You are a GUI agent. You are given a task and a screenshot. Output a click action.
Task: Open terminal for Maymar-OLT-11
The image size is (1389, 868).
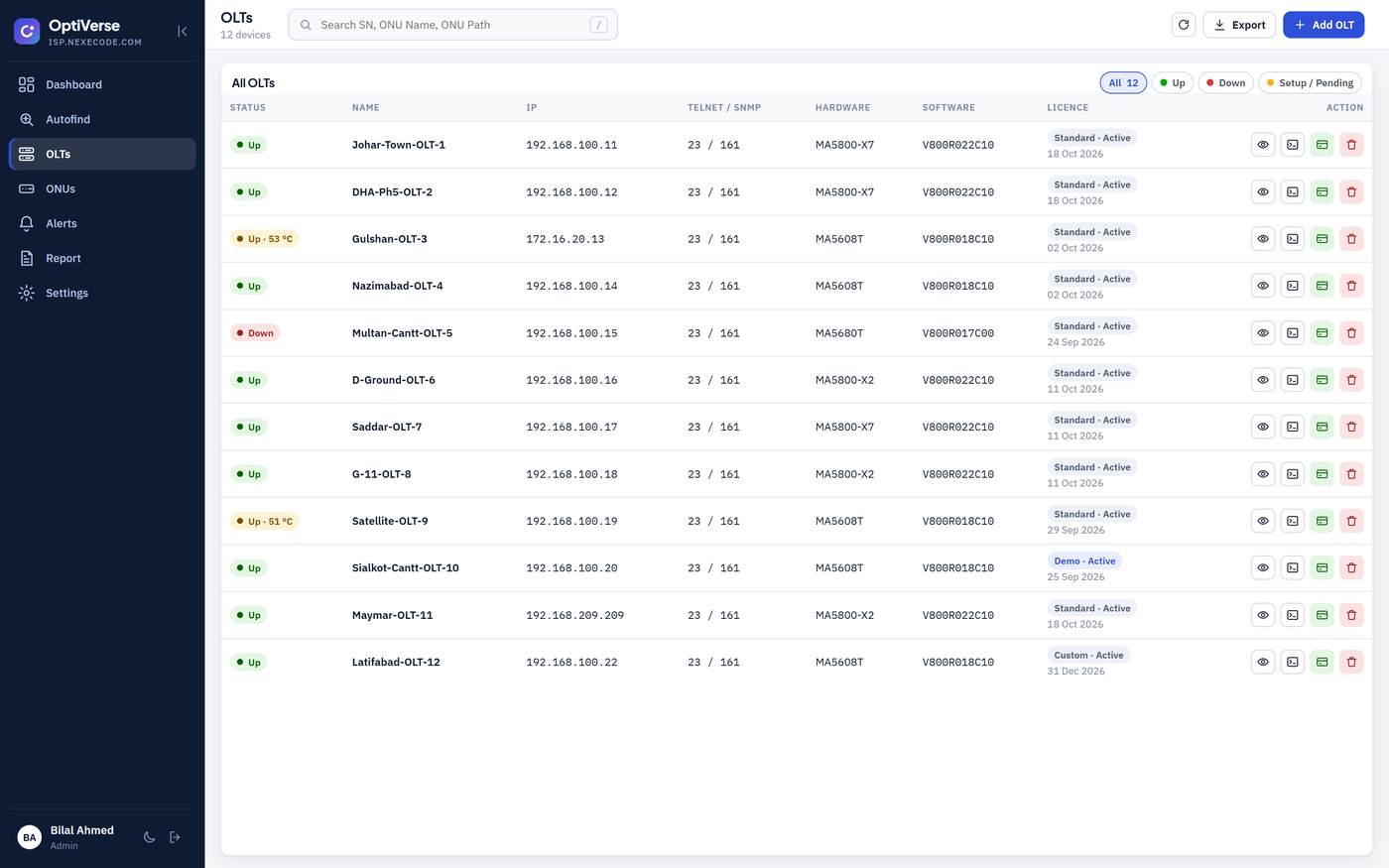pos(1293,615)
